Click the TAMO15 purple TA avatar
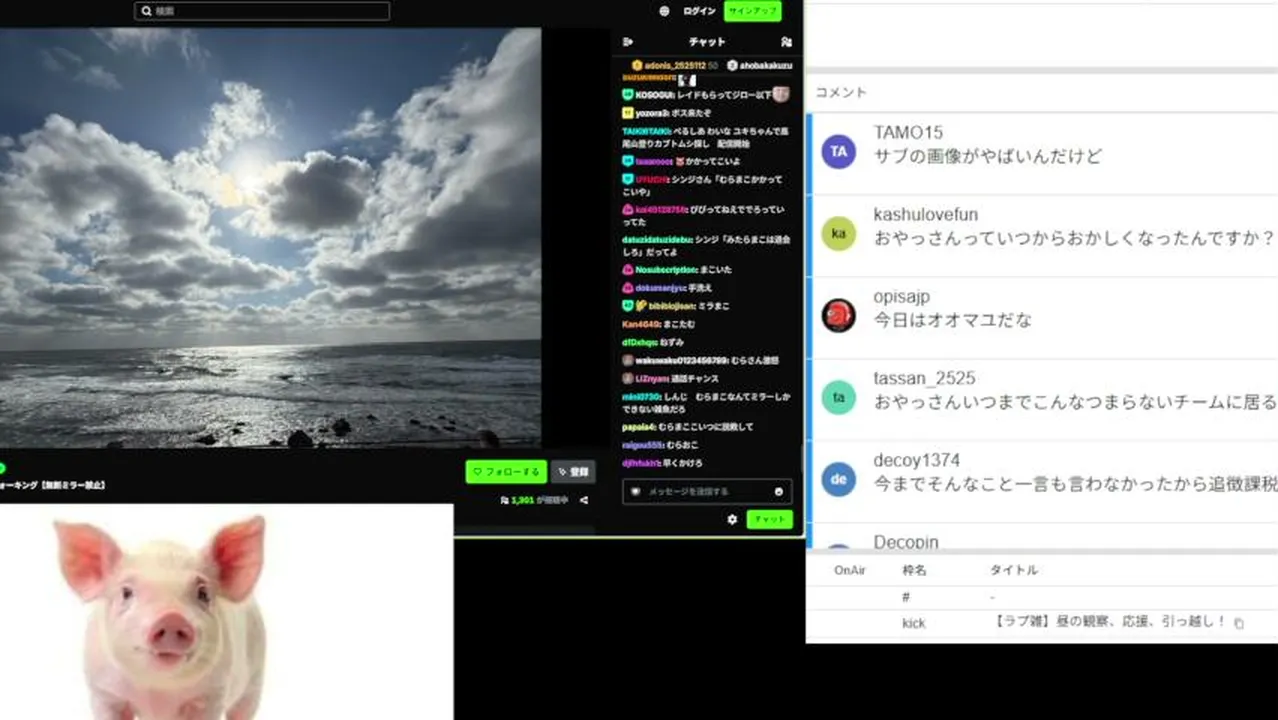The height and width of the screenshot is (720, 1278). [x=839, y=151]
